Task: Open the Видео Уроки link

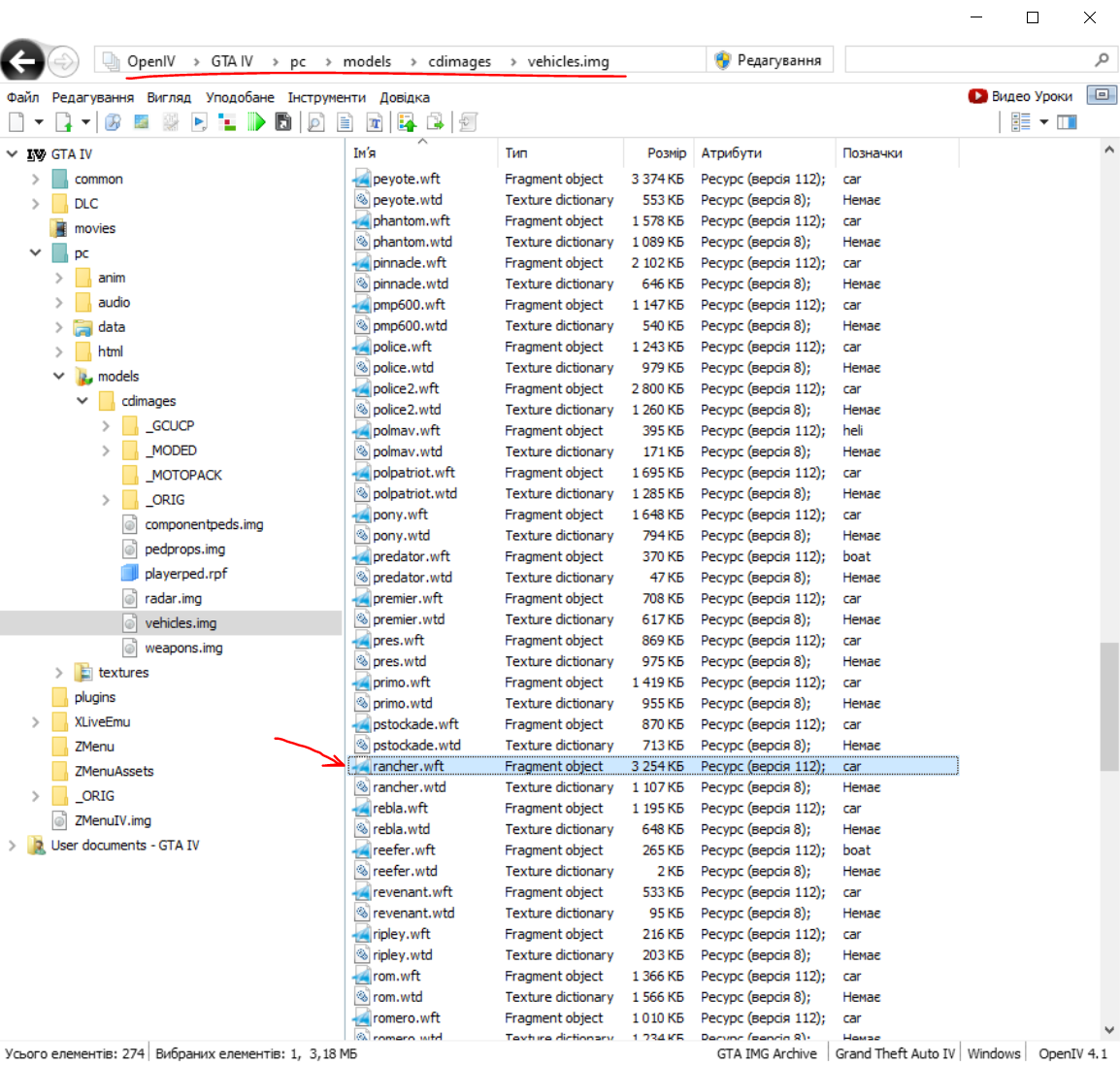Action: tap(1020, 96)
